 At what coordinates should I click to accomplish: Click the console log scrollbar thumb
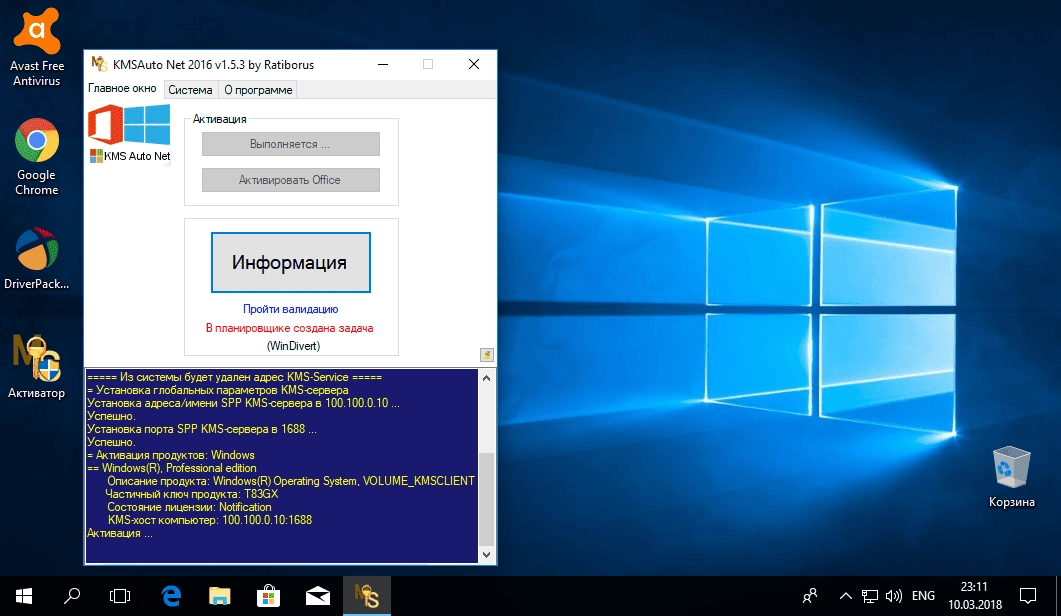(x=487, y=498)
